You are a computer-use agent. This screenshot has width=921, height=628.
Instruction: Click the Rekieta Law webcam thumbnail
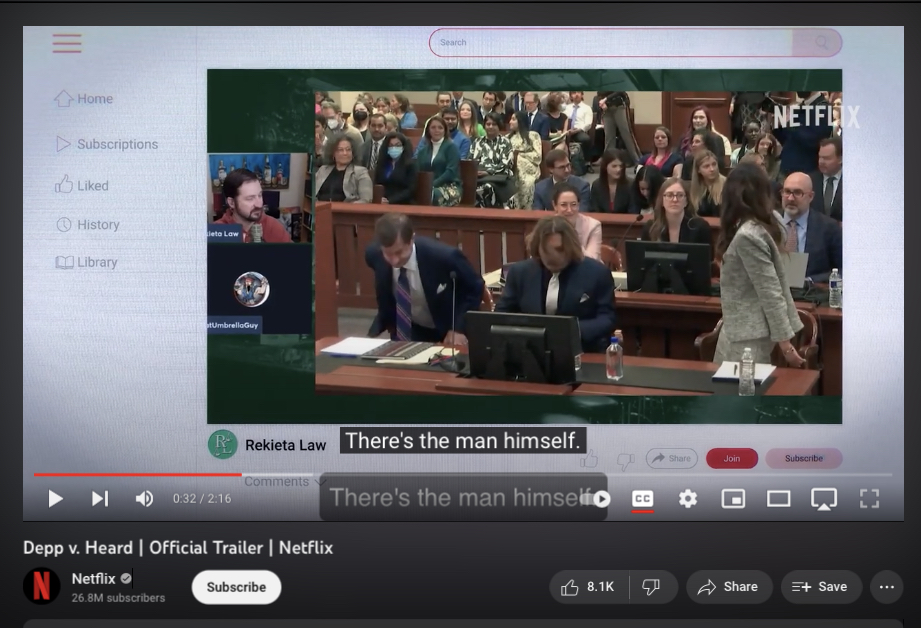pos(259,198)
